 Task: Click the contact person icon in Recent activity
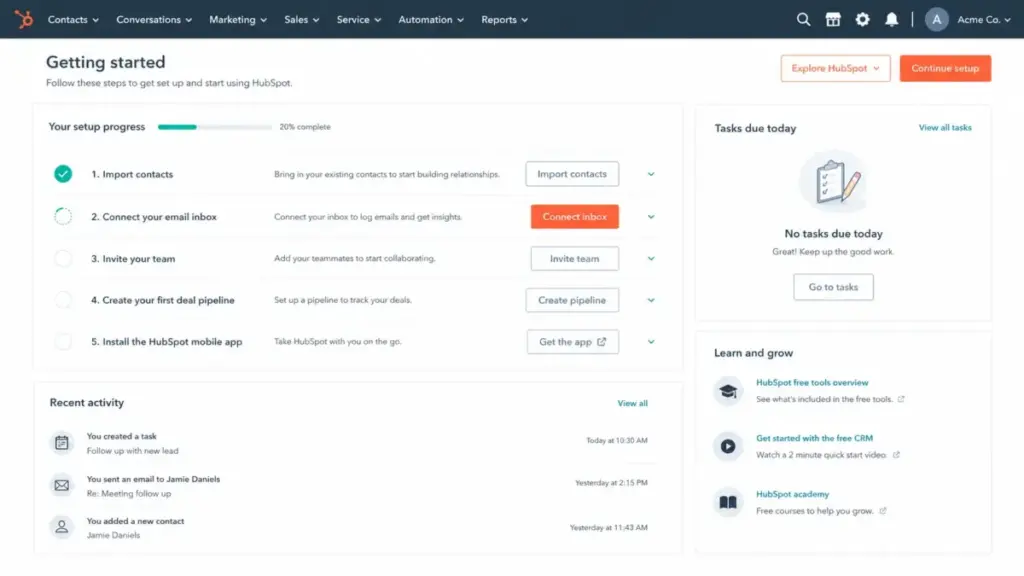[61, 527]
